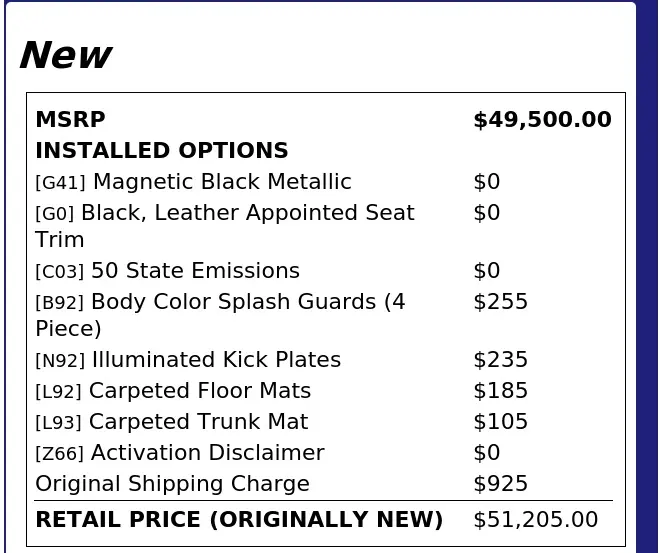The height and width of the screenshot is (553, 660).
Task: Select the MSRP label
Action: click(70, 120)
